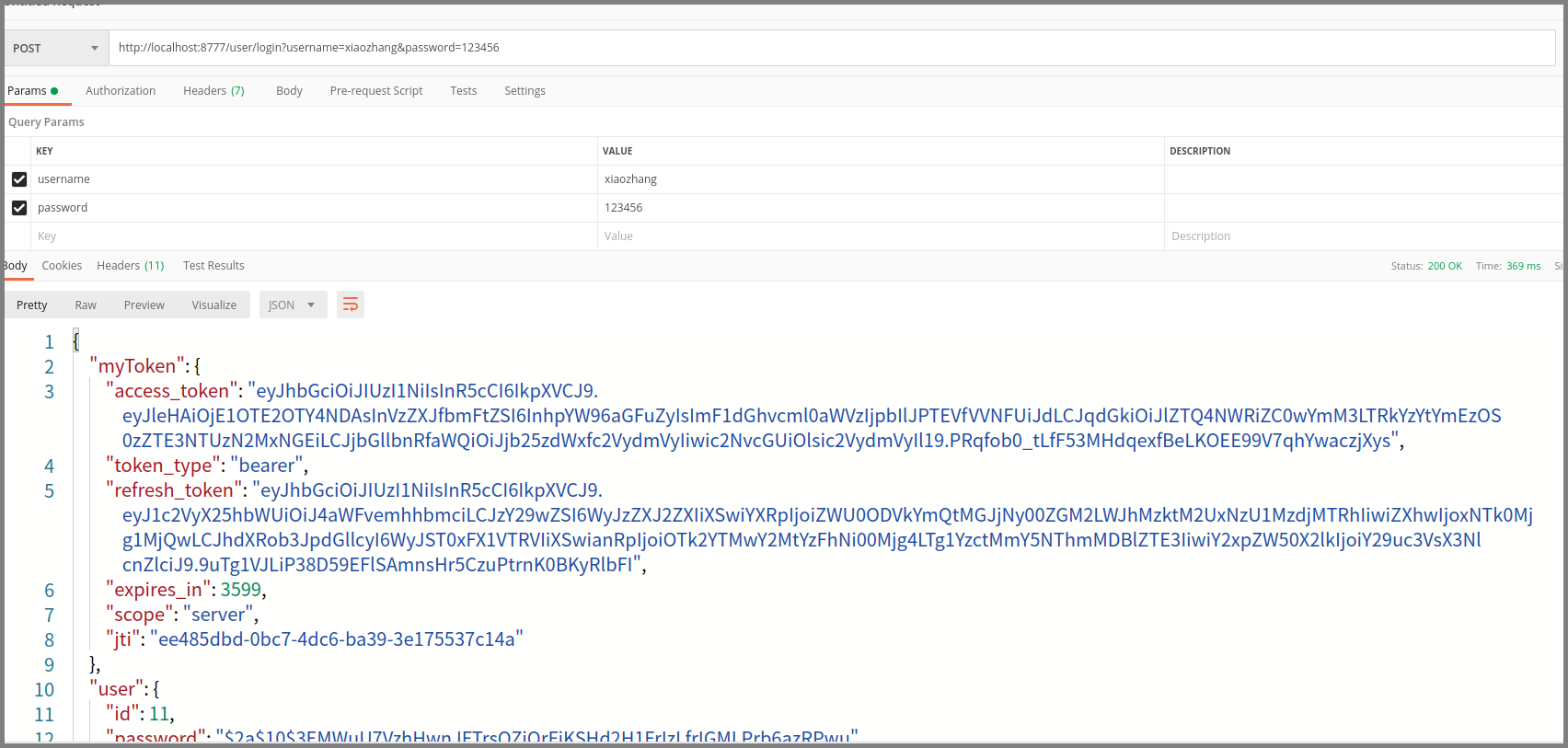Image resolution: width=1568 pixels, height=748 pixels.
Task: Open the response Cookies tab
Action: coord(62,266)
